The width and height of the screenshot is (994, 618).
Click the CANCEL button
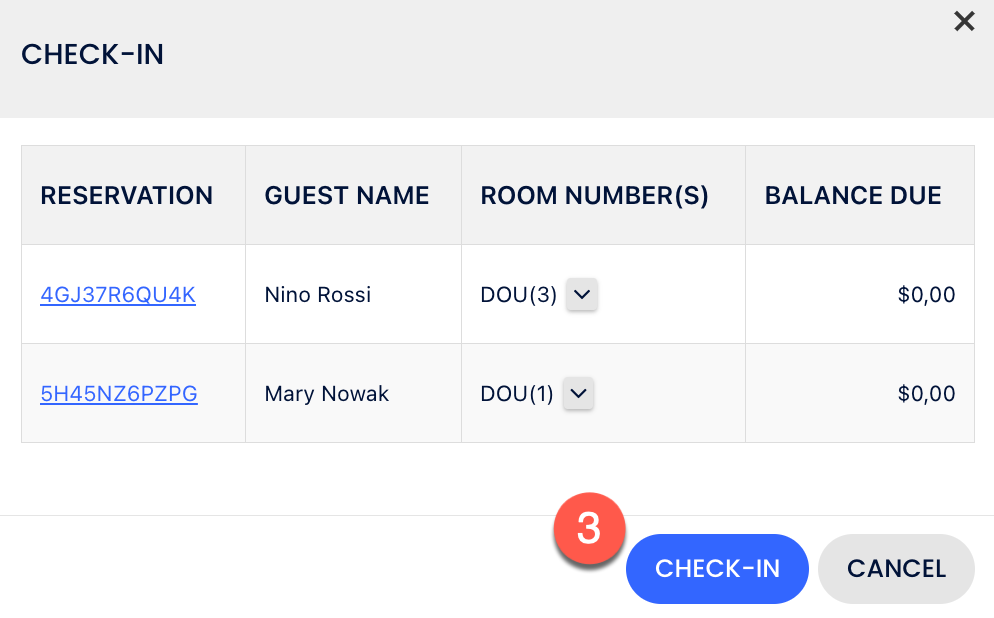click(x=896, y=569)
